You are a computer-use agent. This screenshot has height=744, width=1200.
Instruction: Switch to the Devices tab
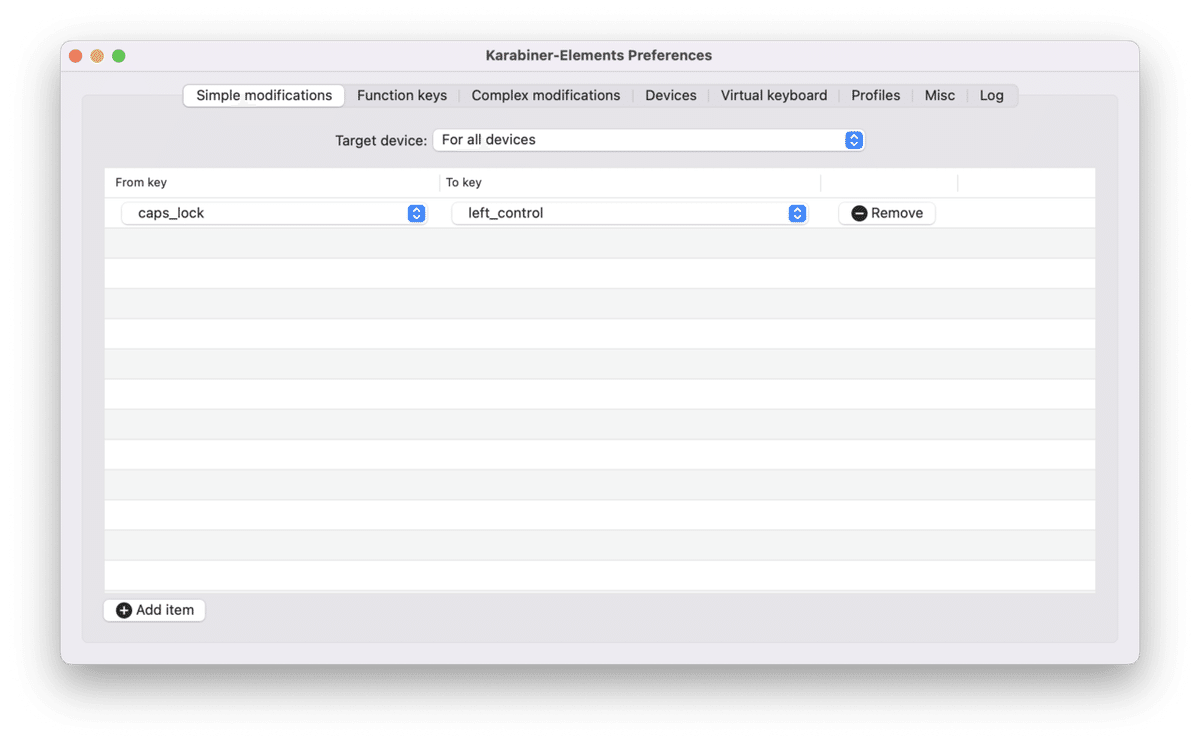670,95
